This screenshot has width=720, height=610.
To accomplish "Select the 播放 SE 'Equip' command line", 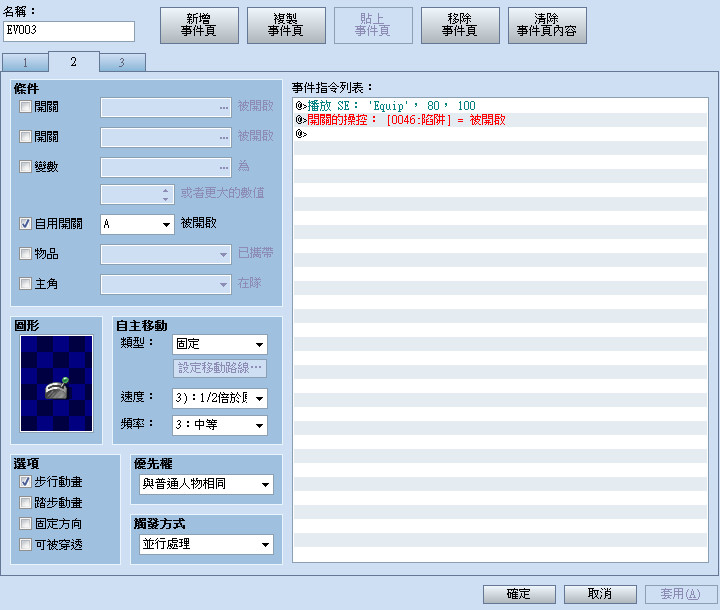I will pos(501,106).
